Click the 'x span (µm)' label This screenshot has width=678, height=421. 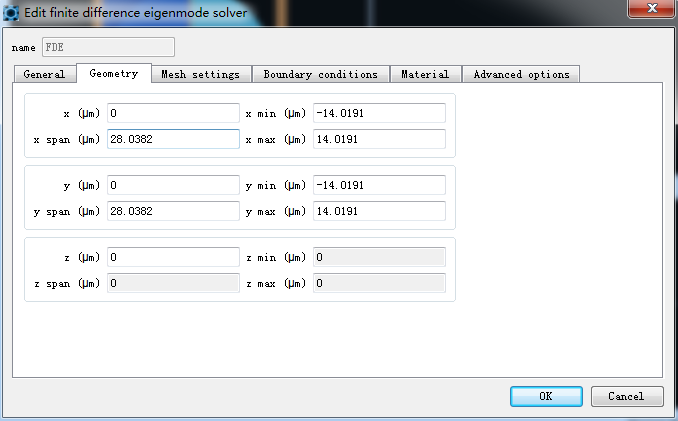(67, 140)
